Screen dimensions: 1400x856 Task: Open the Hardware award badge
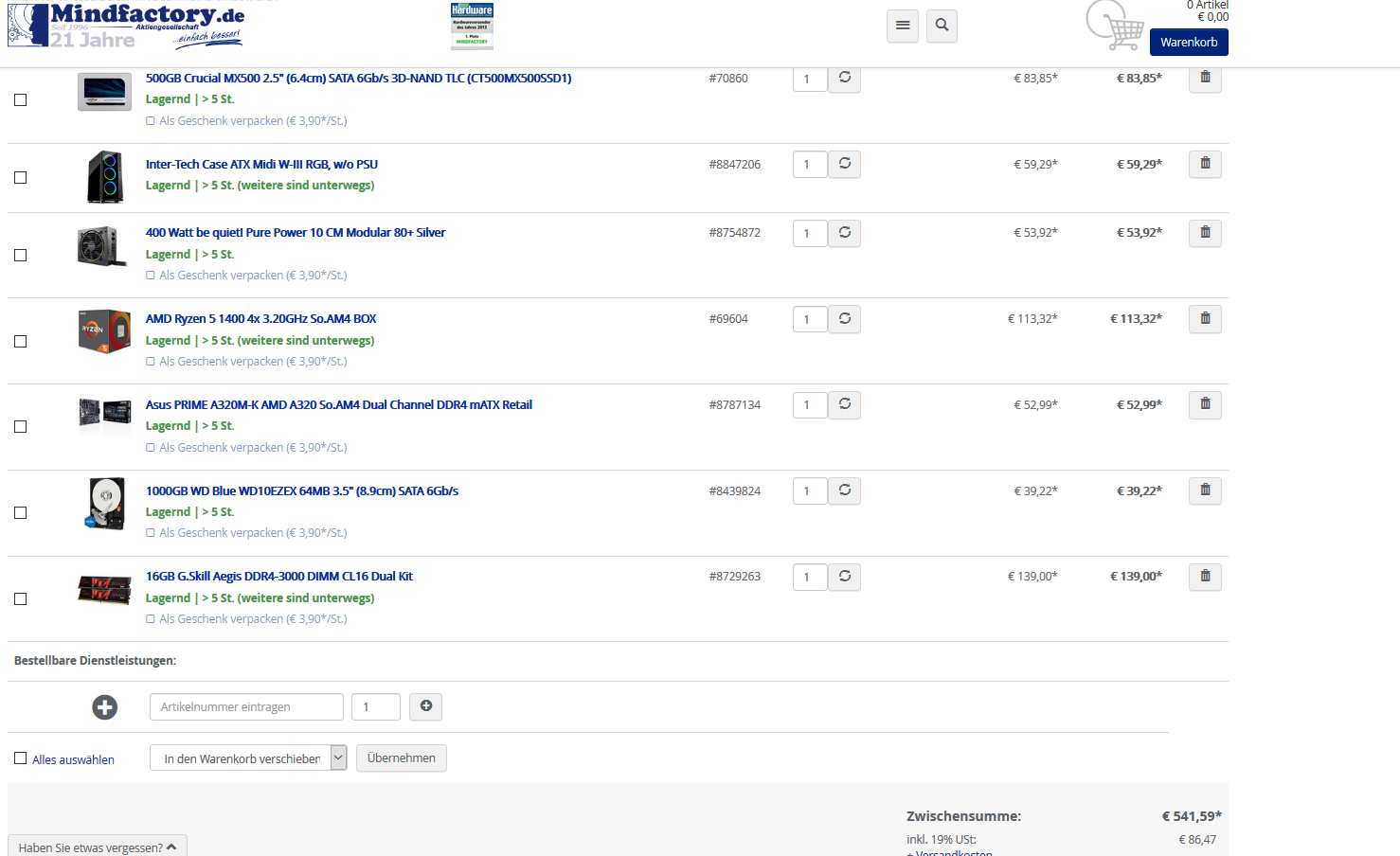[472, 26]
